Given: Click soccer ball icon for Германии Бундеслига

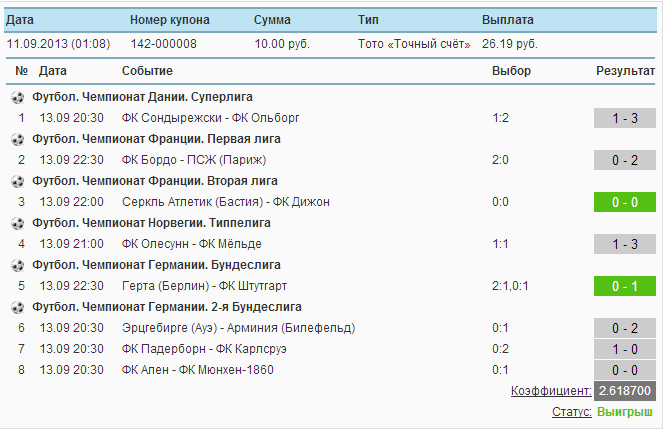Looking at the screenshot, I should click(x=17, y=265).
